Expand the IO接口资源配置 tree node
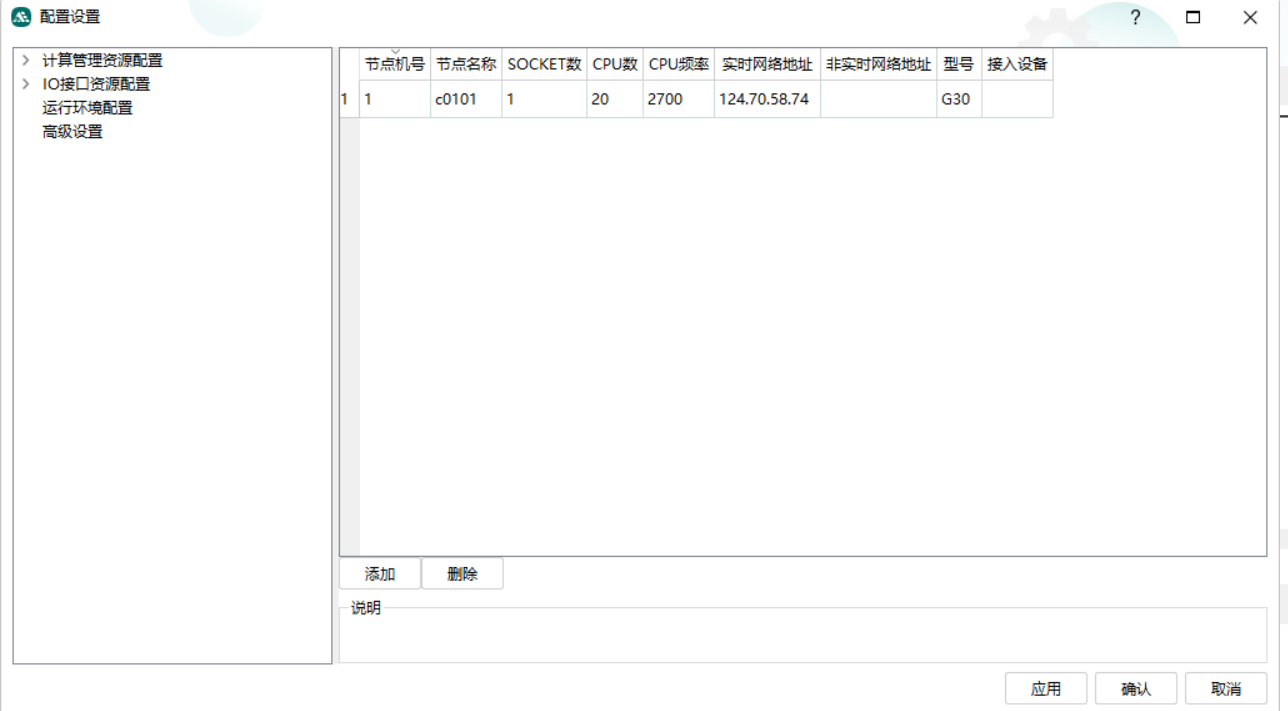The height and width of the screenshot is (711, 1288). pos(26,84)
